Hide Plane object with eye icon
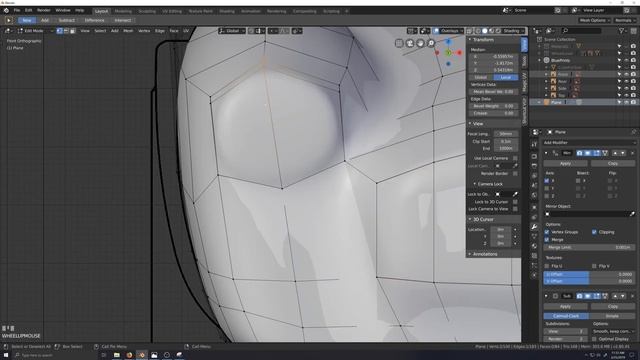 tap(627, 102)
